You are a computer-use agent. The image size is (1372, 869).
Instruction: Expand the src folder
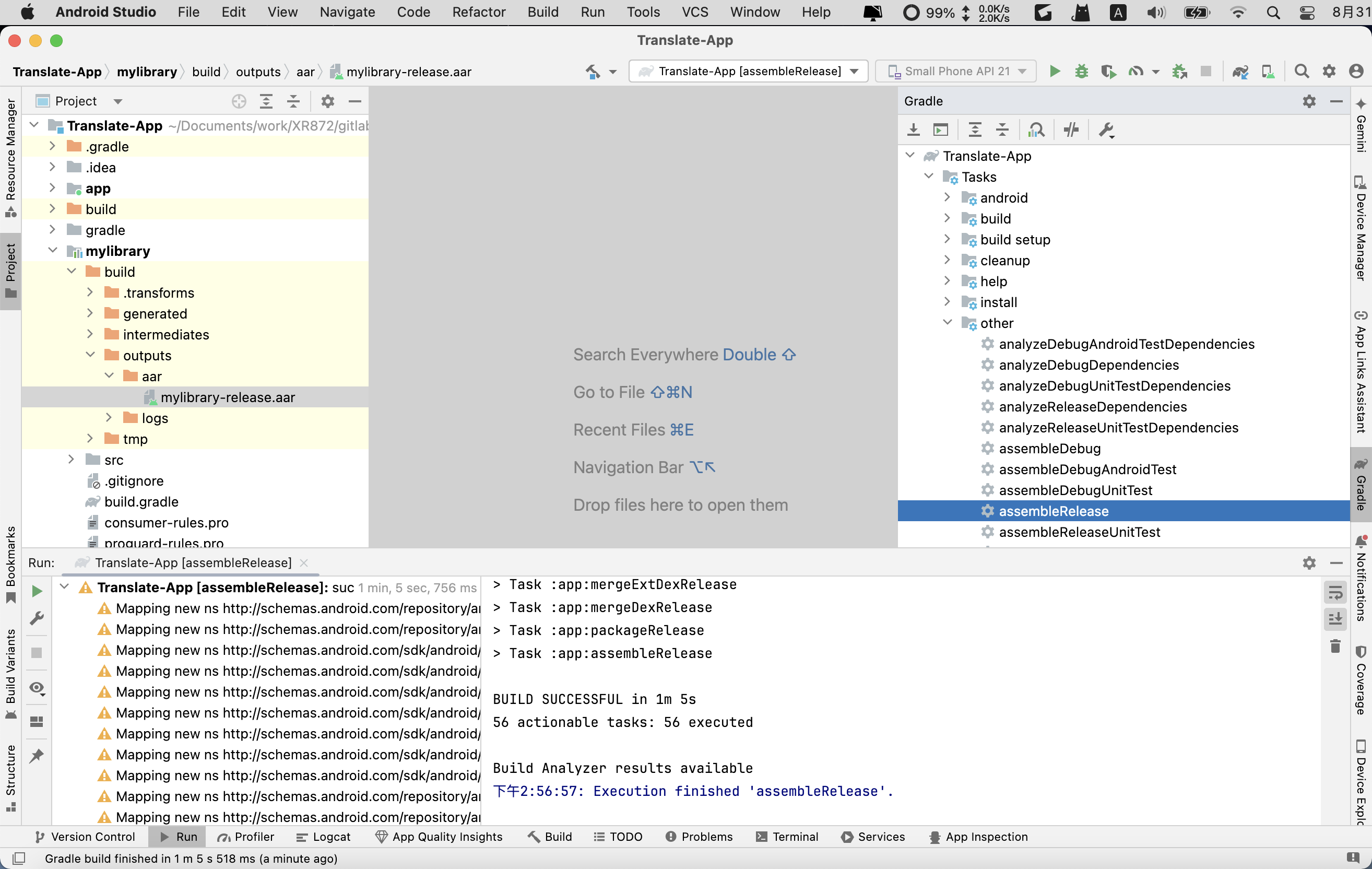(71, 459)
